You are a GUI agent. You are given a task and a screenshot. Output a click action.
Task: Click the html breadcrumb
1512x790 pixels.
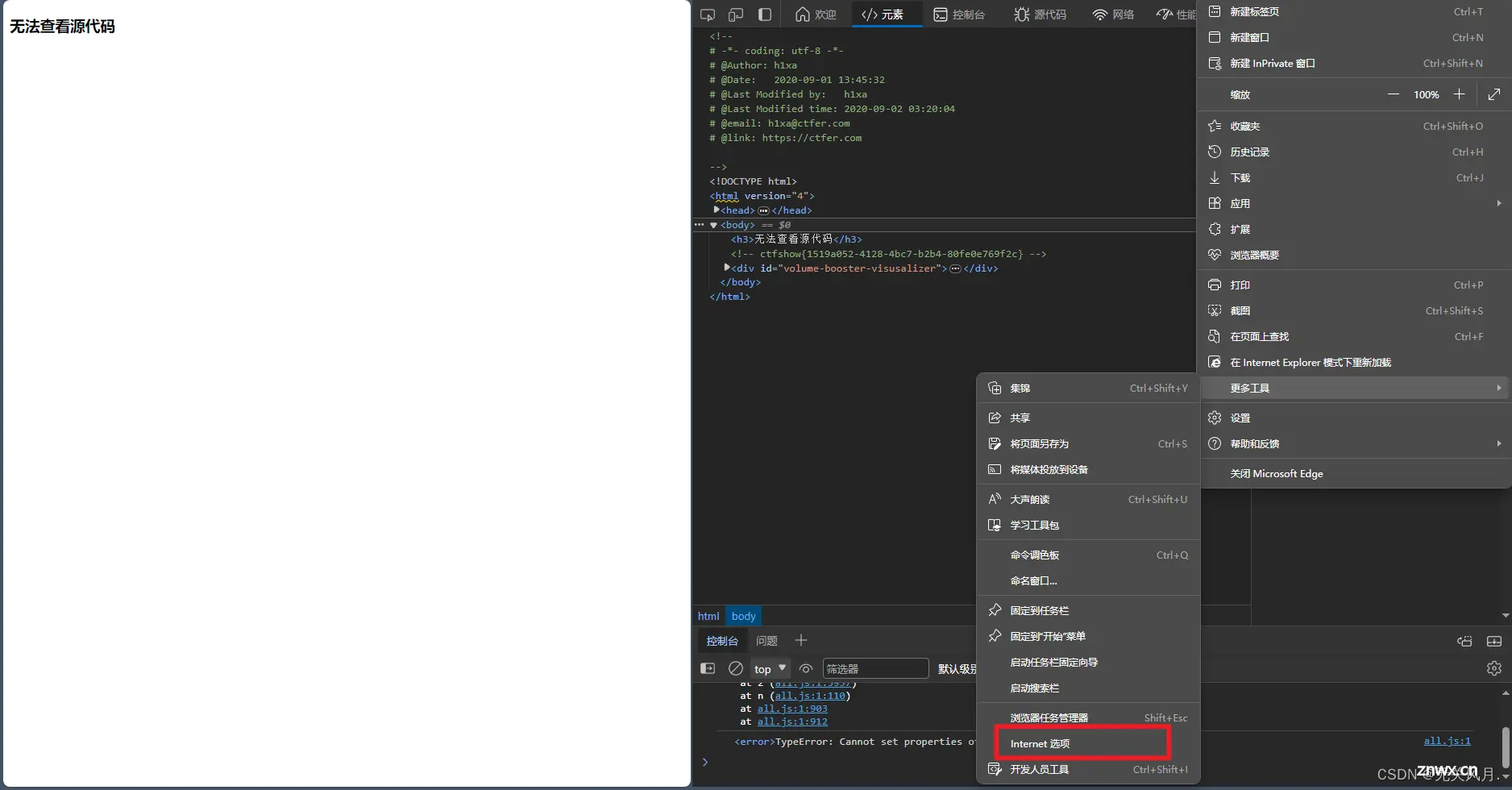pos(708,616)
